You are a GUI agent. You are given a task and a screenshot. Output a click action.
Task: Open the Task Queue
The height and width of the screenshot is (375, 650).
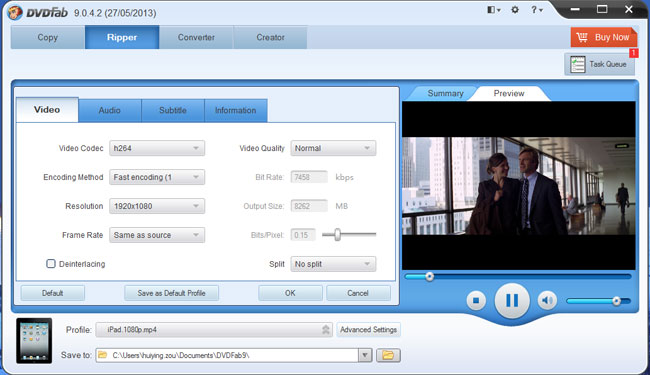(599, 64)
